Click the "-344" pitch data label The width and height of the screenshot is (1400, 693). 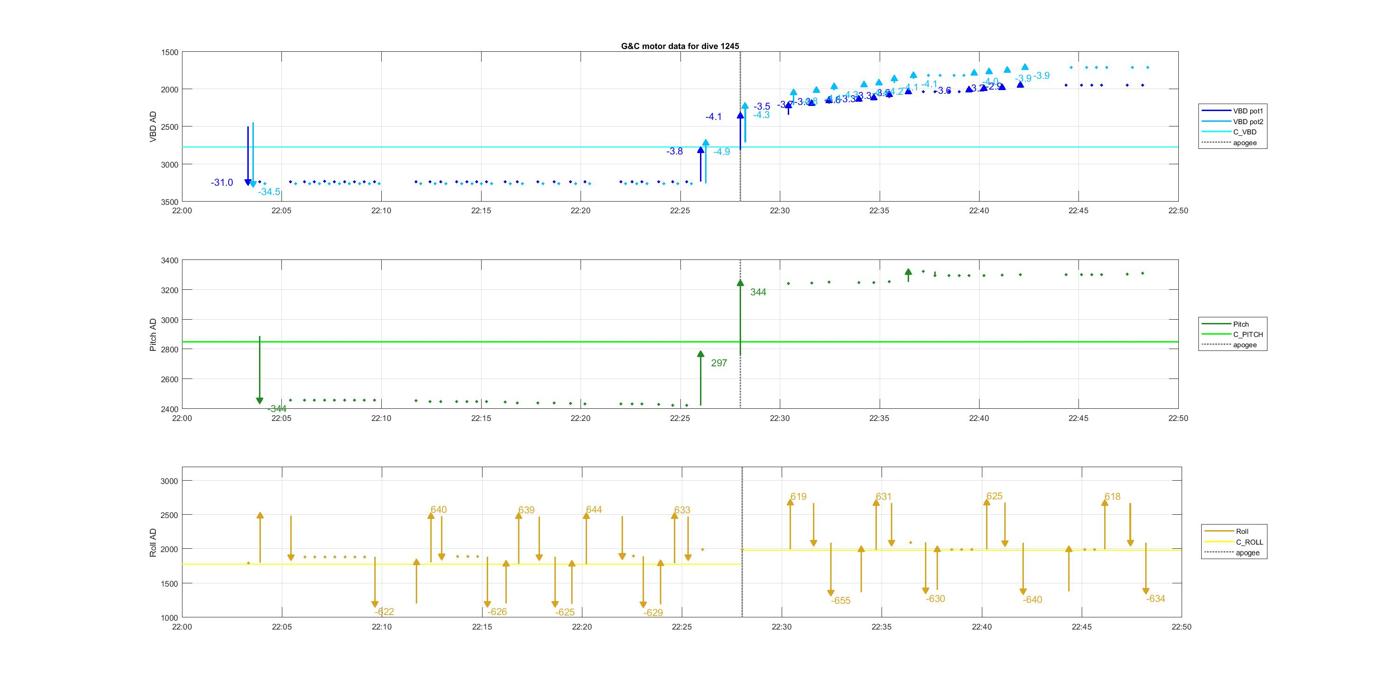click(x=277, y=408)
